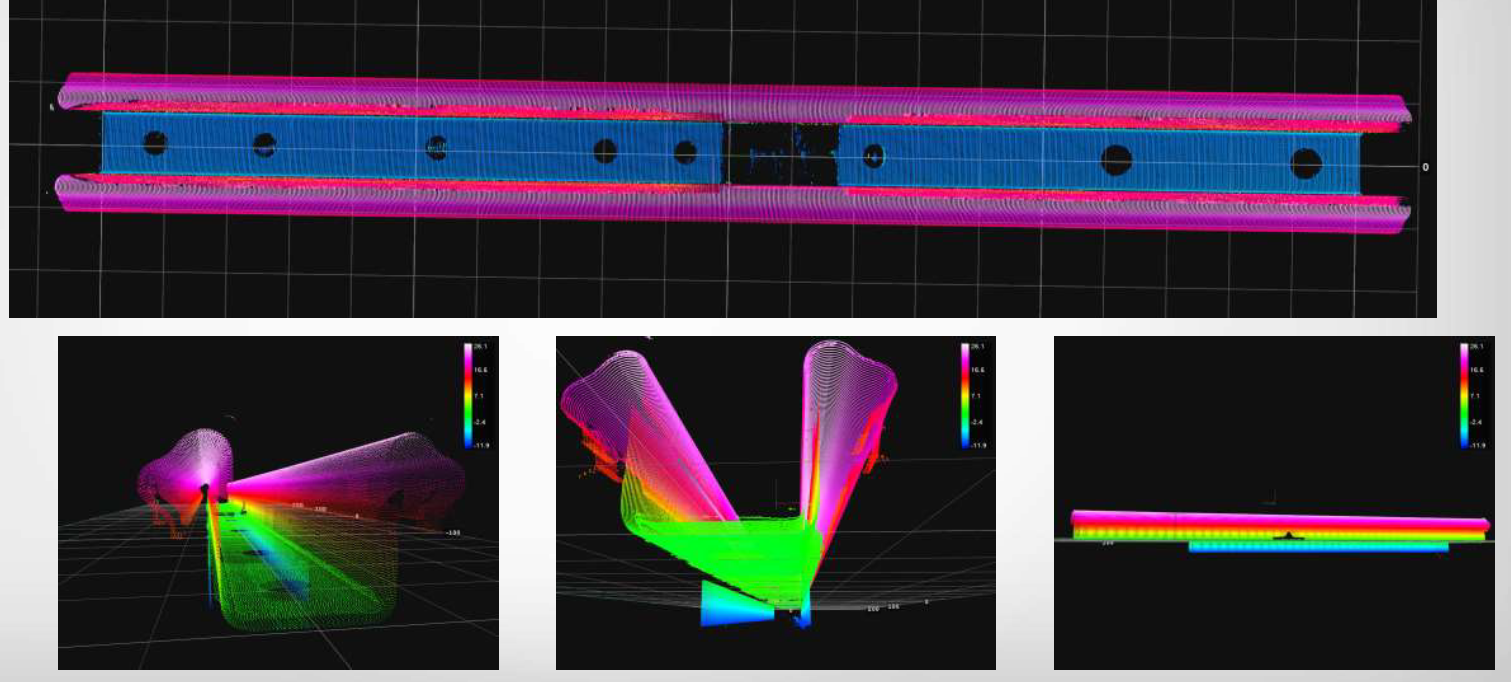Open the bottom-middle end-on scan view

(775, 502)
